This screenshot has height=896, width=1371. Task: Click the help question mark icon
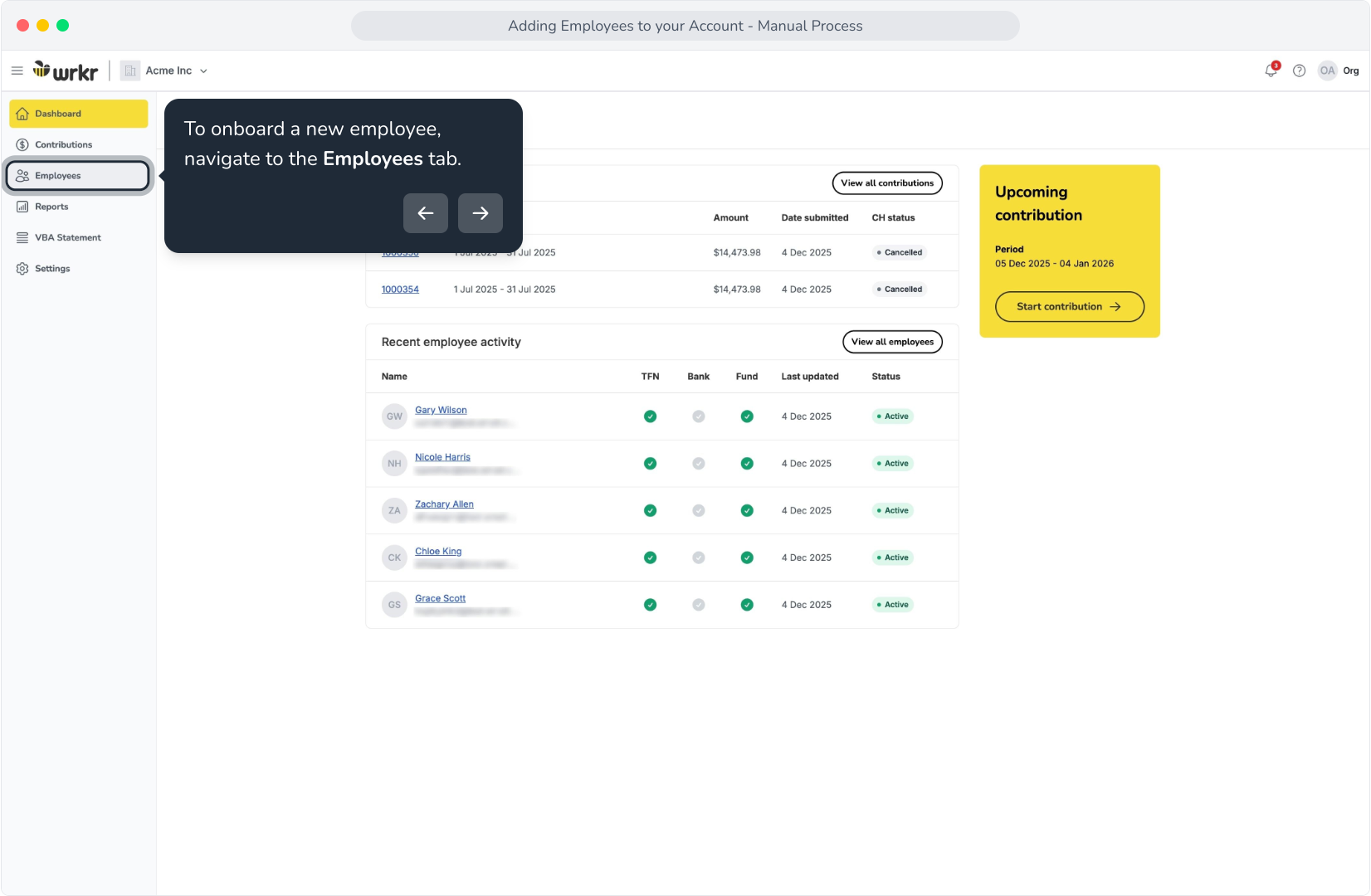(x=1300, y=71)
